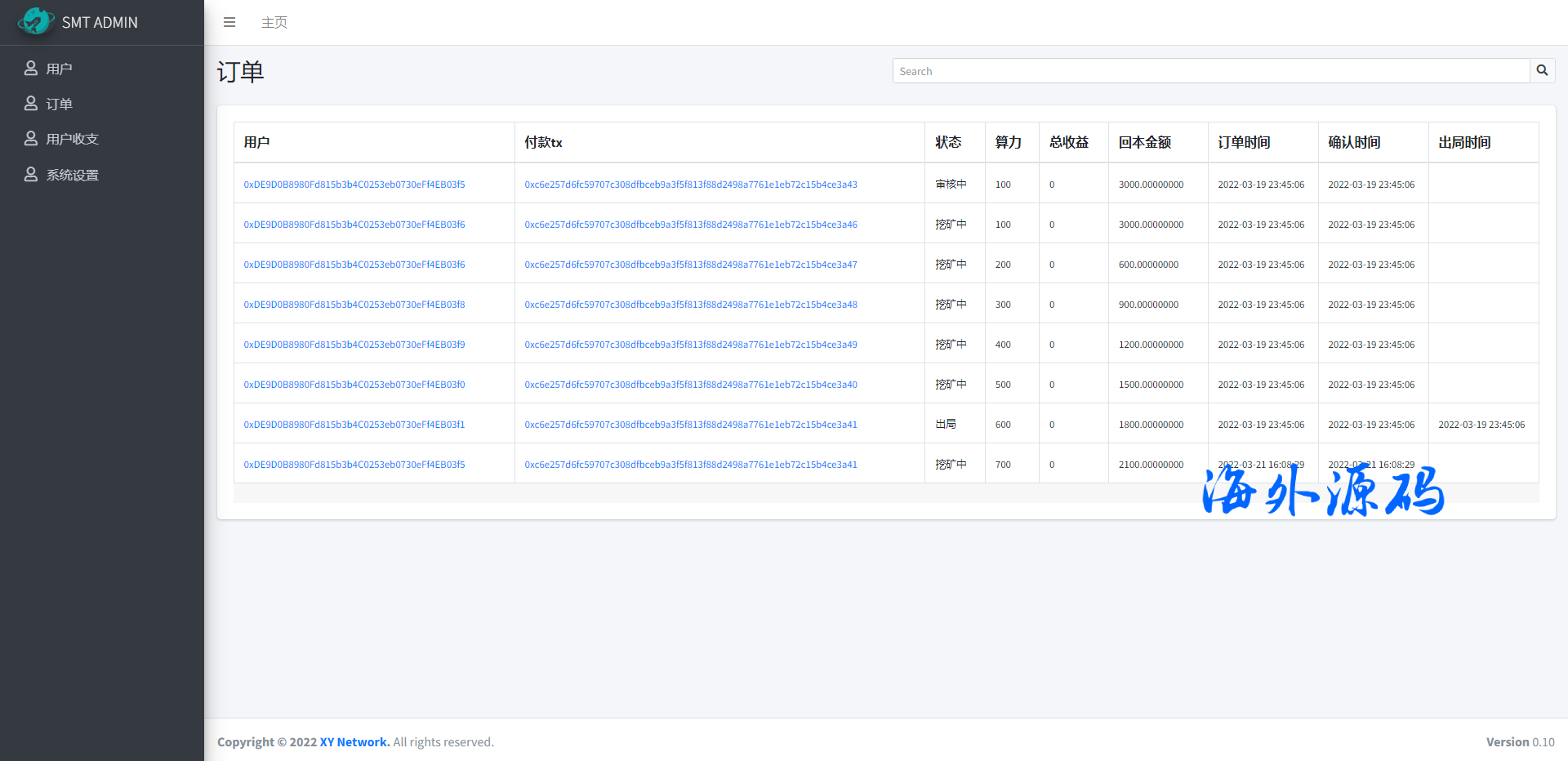Open user address ending in EB03f1
This screenshot has width=1568, height=761.
click(354, 425)
